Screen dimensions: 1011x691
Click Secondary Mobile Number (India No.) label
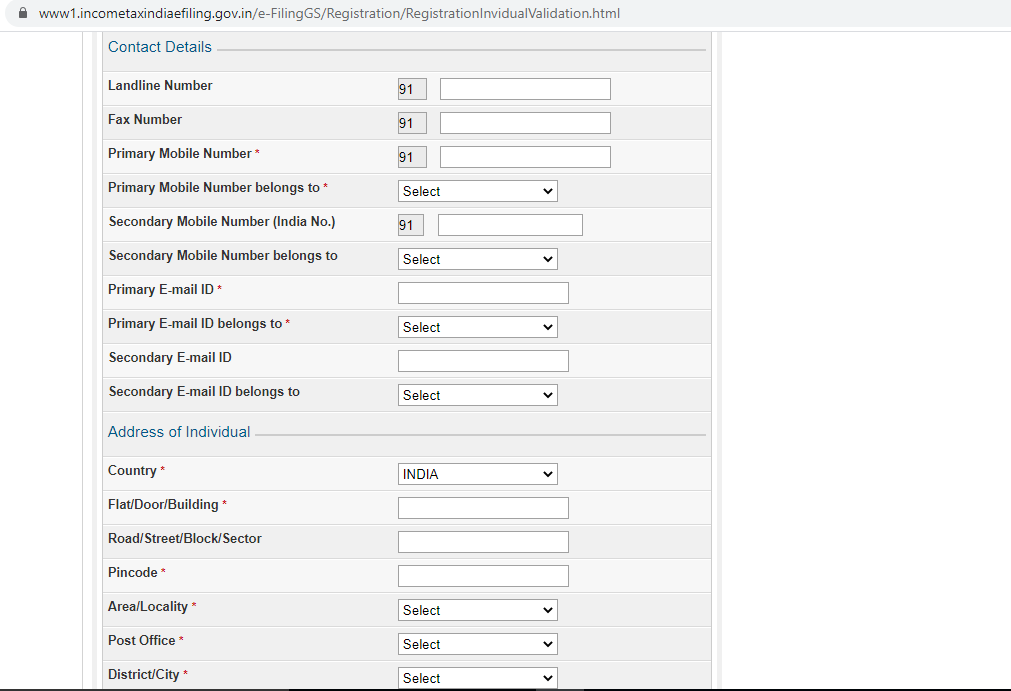(x=222, y=222)
